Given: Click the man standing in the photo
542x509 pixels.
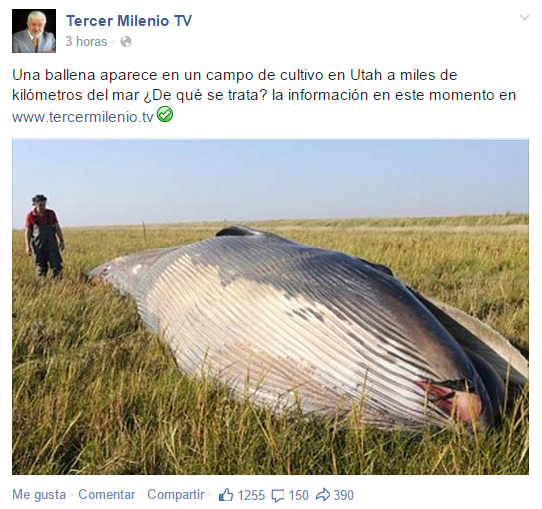Looking at the screenshot, I should [44, 236].
